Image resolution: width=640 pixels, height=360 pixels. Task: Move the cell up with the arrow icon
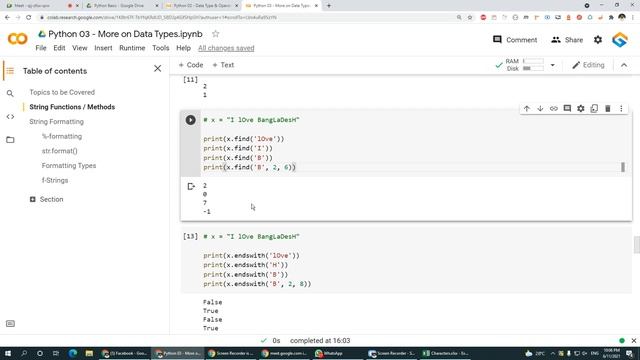[x=527, y=109]
